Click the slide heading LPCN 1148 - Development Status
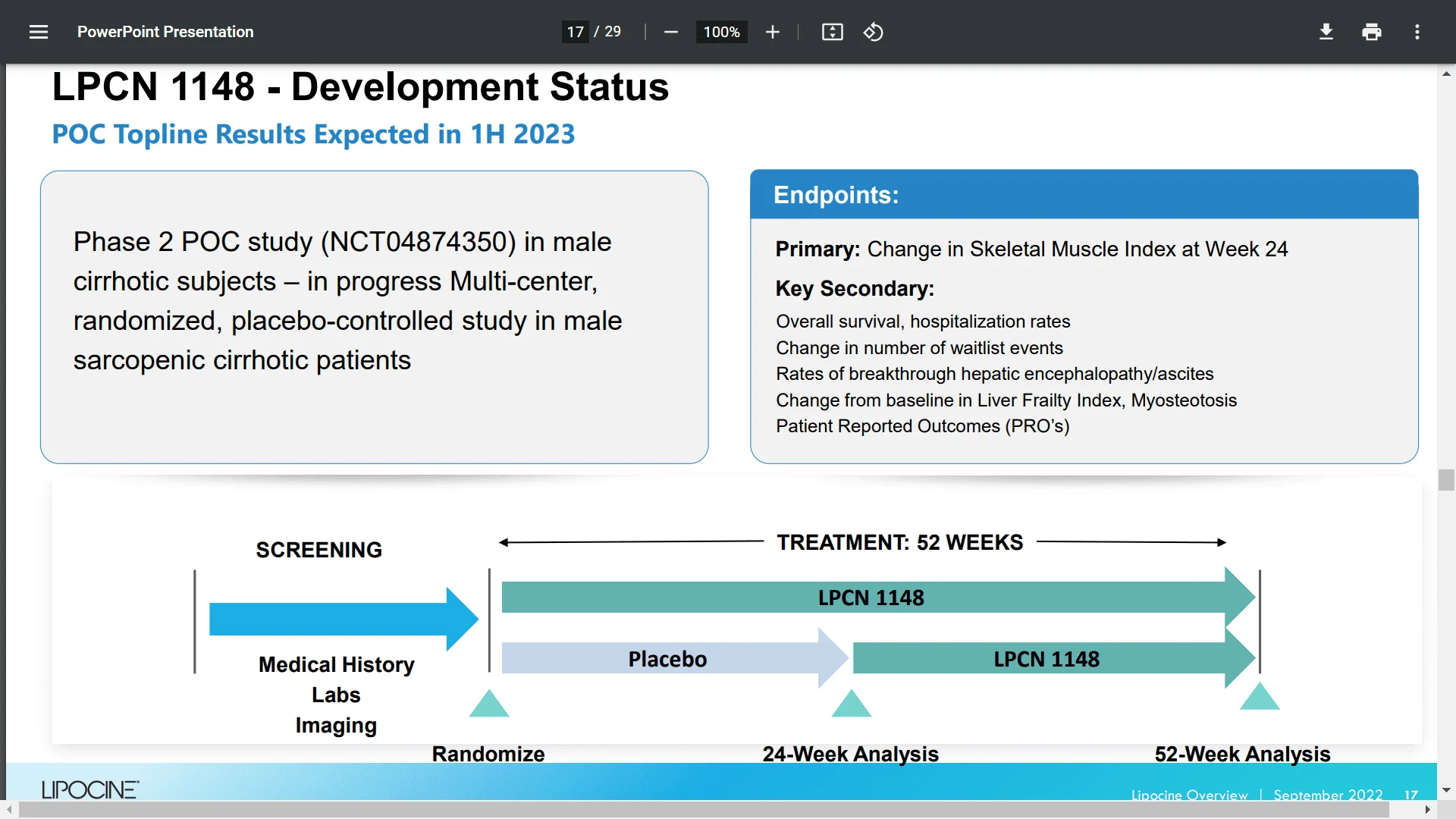 (360, 86)
